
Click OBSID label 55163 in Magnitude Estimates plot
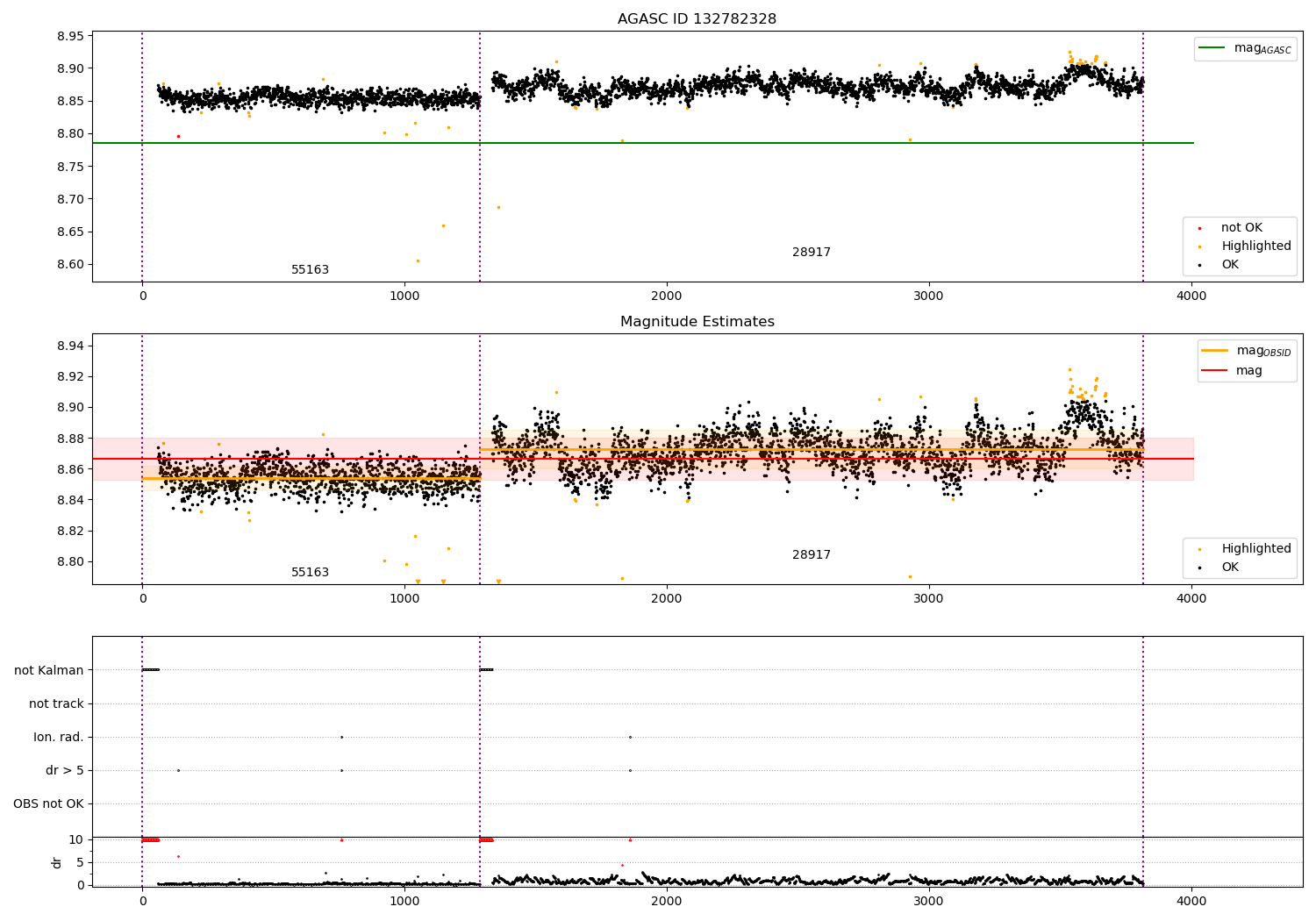tap(310, 573)
